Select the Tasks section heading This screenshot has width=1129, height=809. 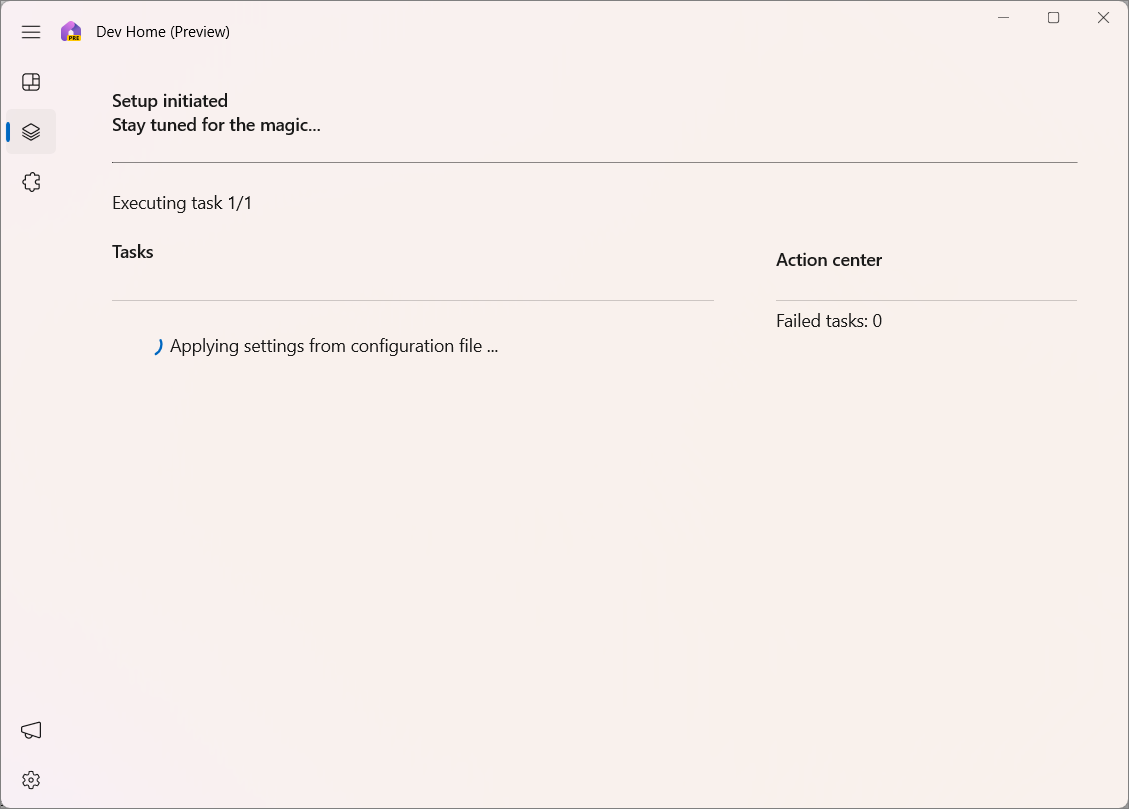pos(133,251)
